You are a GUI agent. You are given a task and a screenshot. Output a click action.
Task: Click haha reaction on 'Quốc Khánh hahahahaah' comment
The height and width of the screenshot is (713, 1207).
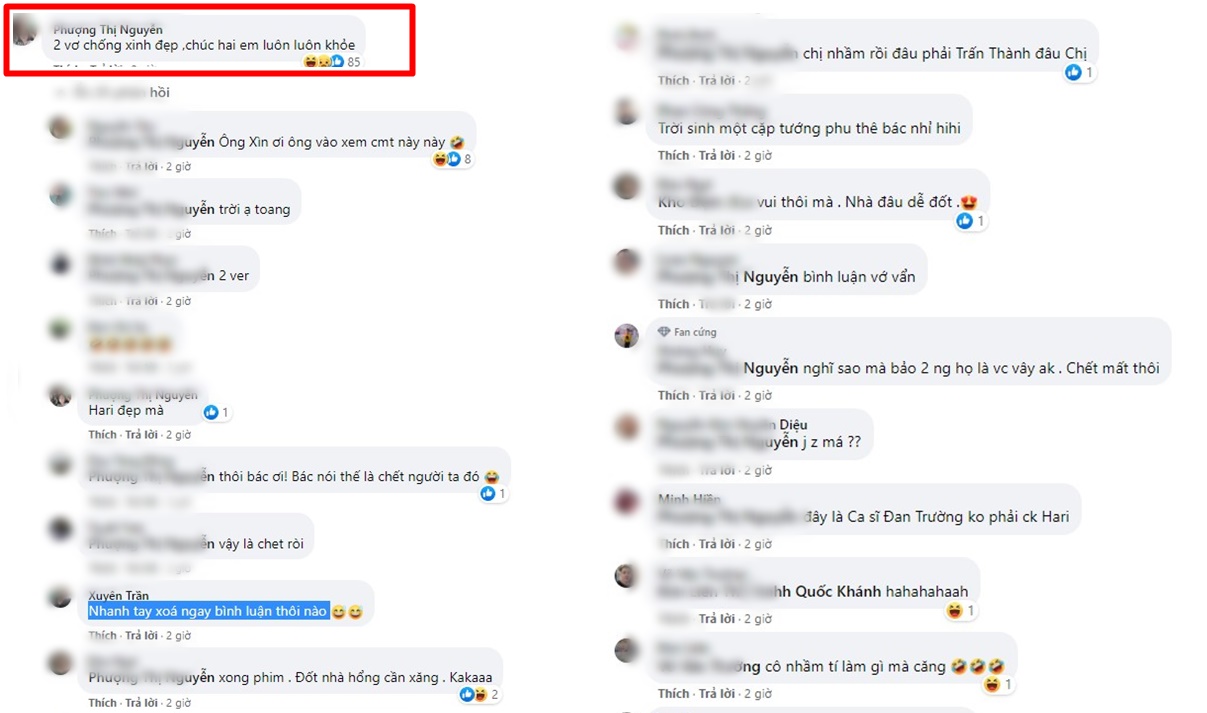954,610
